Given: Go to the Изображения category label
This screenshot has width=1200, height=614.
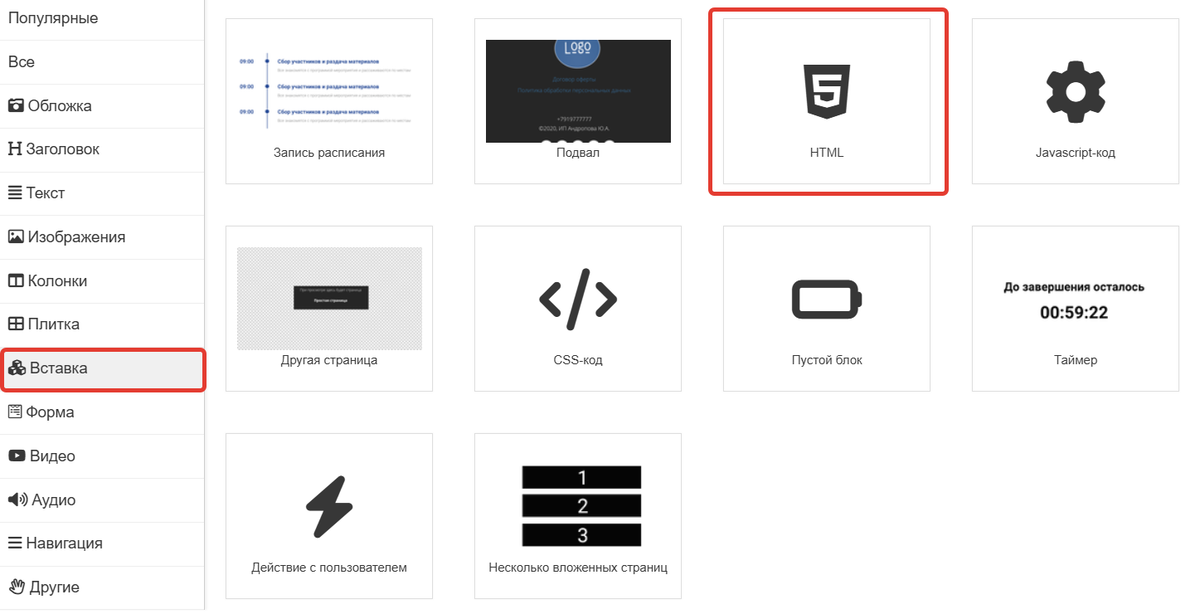Looking at the screenshot, I should click(x=77, y=237).
